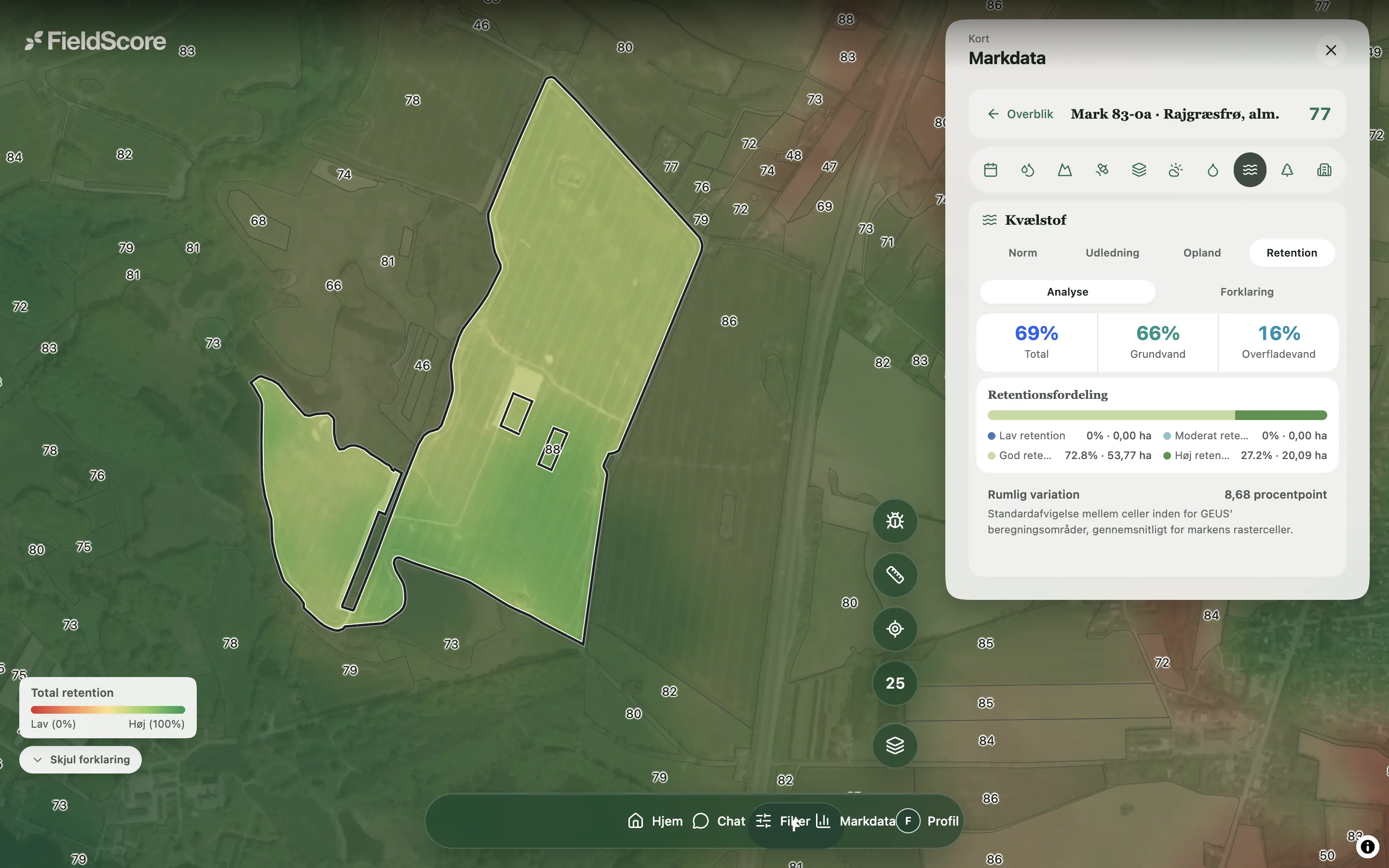The height and width of the screenshot is (868, 1389).
Task: Open the tree icon in panel toolbar
Action: (1287, 170)
